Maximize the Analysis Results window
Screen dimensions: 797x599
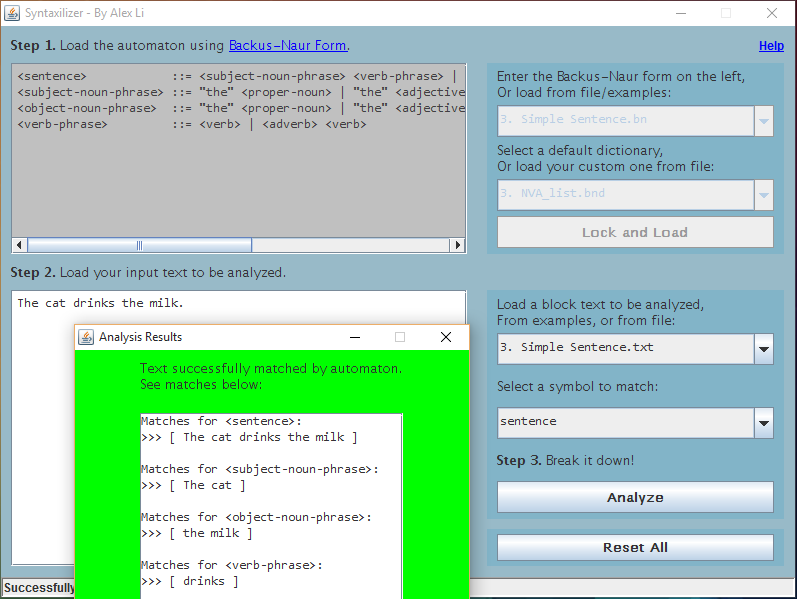click(400, 337)
